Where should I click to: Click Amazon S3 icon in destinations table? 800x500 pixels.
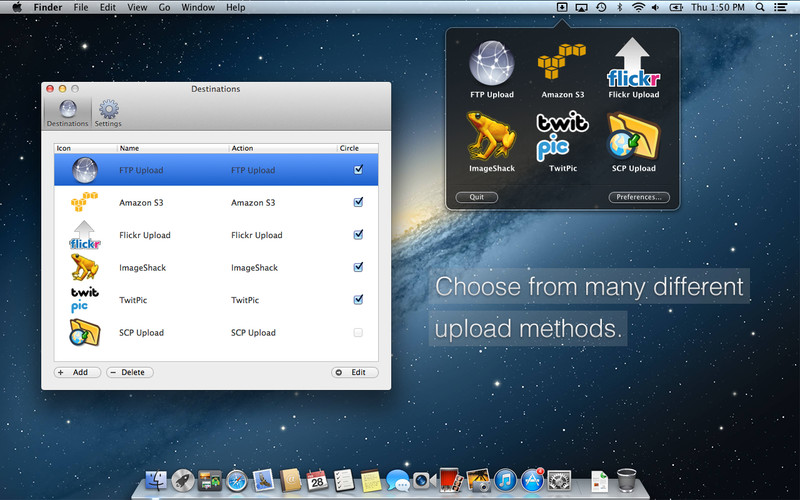(x=84, y=202)
